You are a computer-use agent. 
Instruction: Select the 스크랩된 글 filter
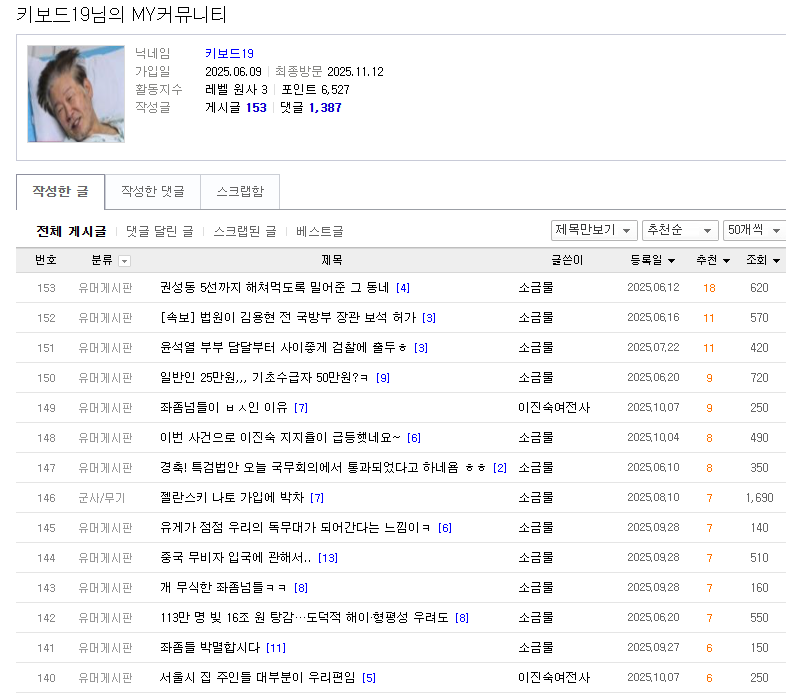245,231
